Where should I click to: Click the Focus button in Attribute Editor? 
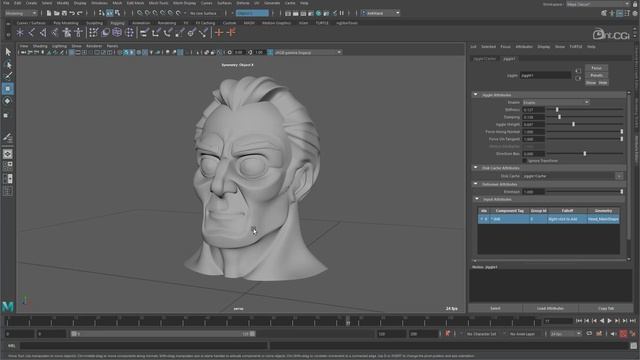click(596, 68)
